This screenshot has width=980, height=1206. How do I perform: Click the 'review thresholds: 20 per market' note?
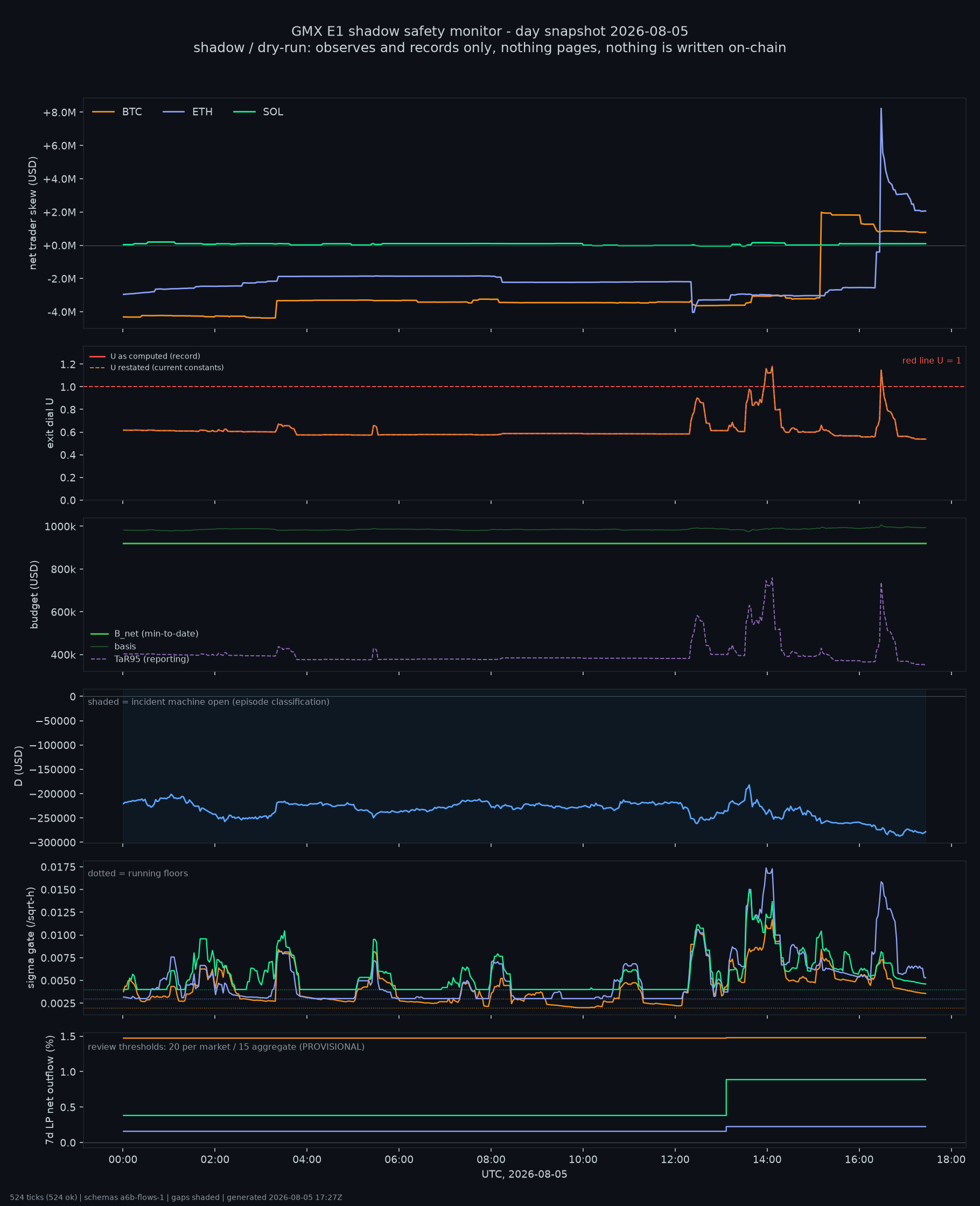(x=226, y=1047)
